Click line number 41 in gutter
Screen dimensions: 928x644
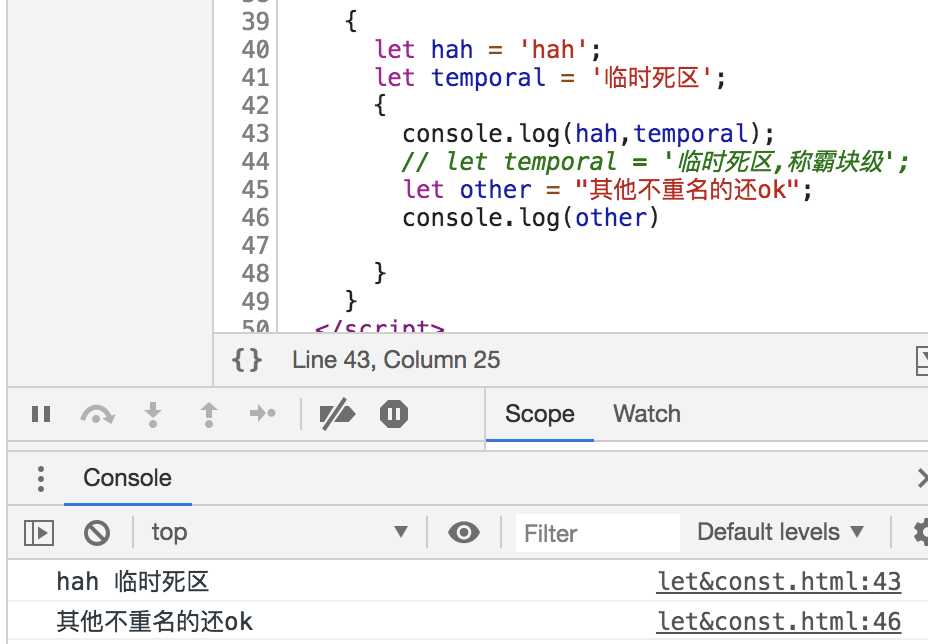[255, 78]
